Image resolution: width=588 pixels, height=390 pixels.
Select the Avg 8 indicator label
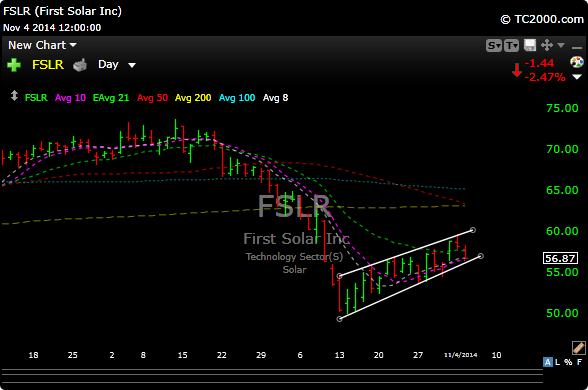276,98
